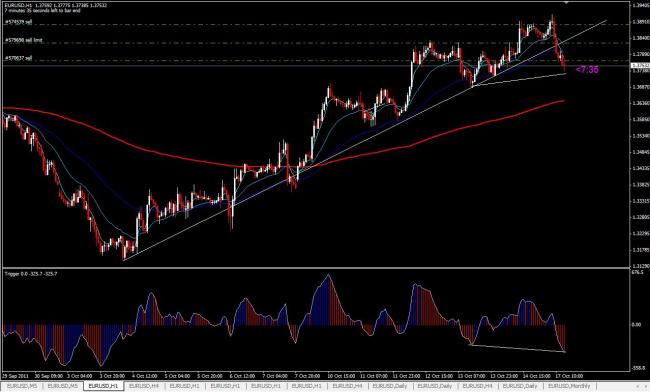Click the 10 Oct 15:00 time axis label
This screenshot has height=392, width=650.
click(x=342, y=376)
